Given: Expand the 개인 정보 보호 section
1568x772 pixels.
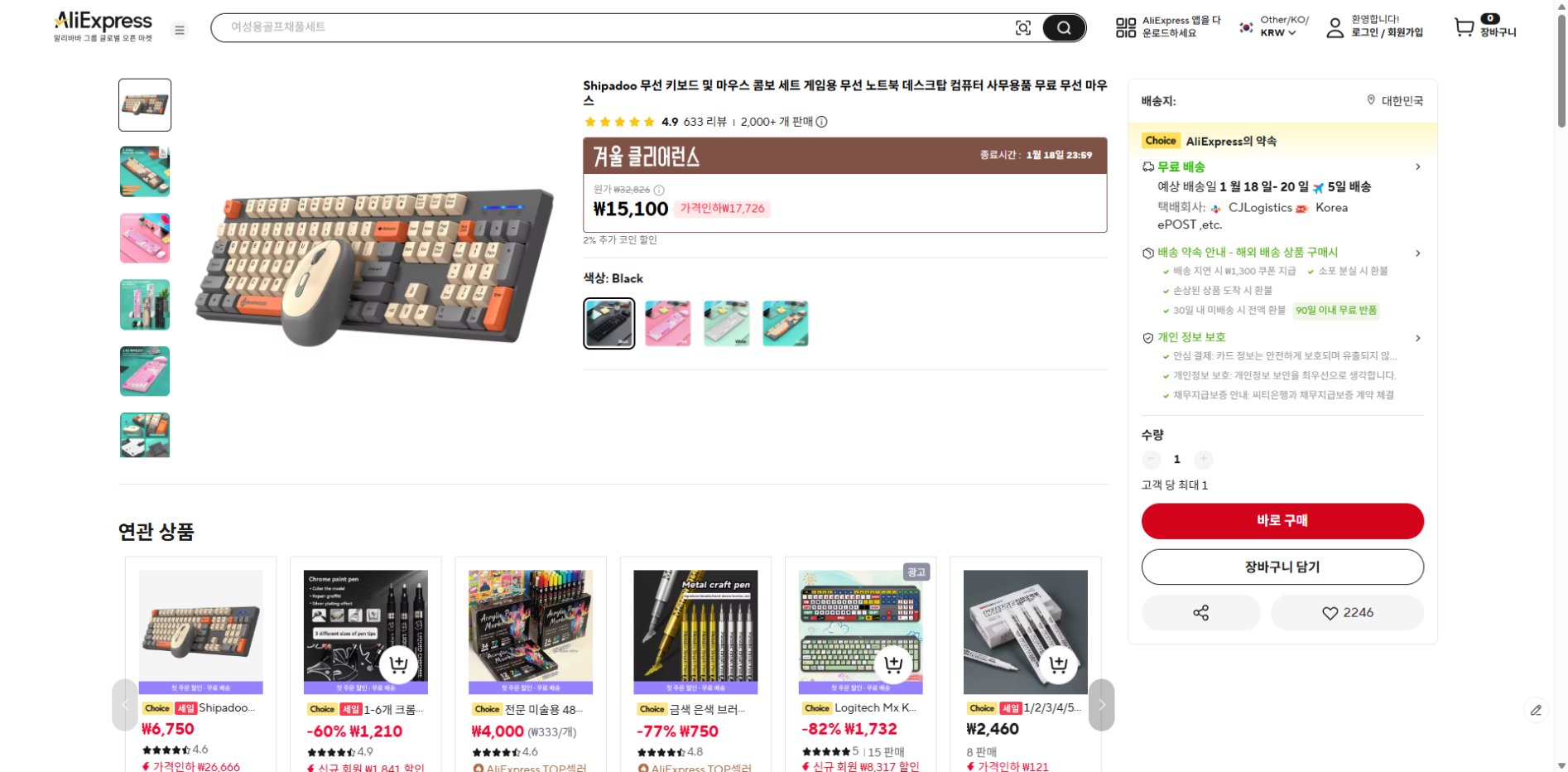Looking at the screenshot, I should pos(1417,338).
